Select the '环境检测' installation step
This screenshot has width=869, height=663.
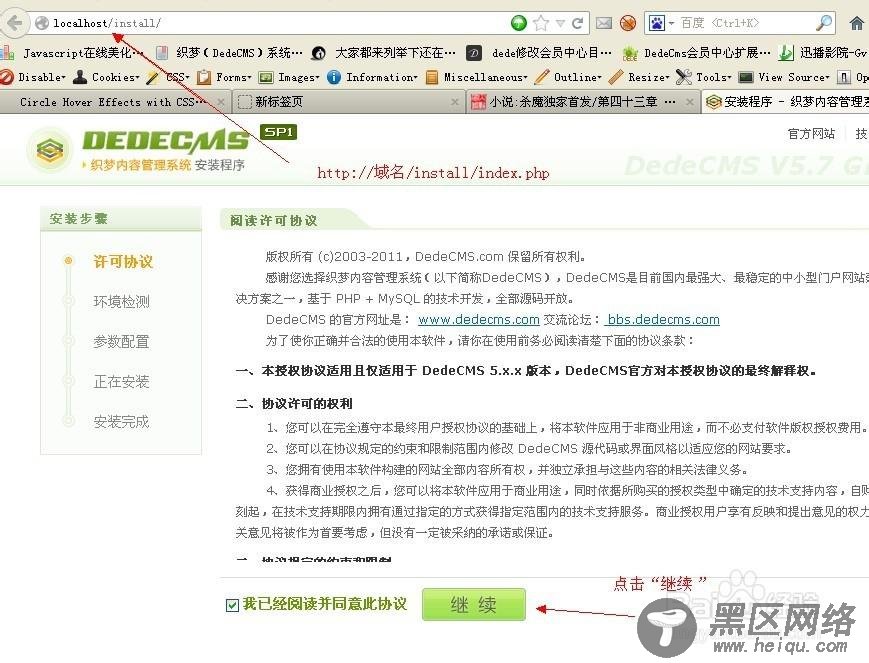(121, 302)
